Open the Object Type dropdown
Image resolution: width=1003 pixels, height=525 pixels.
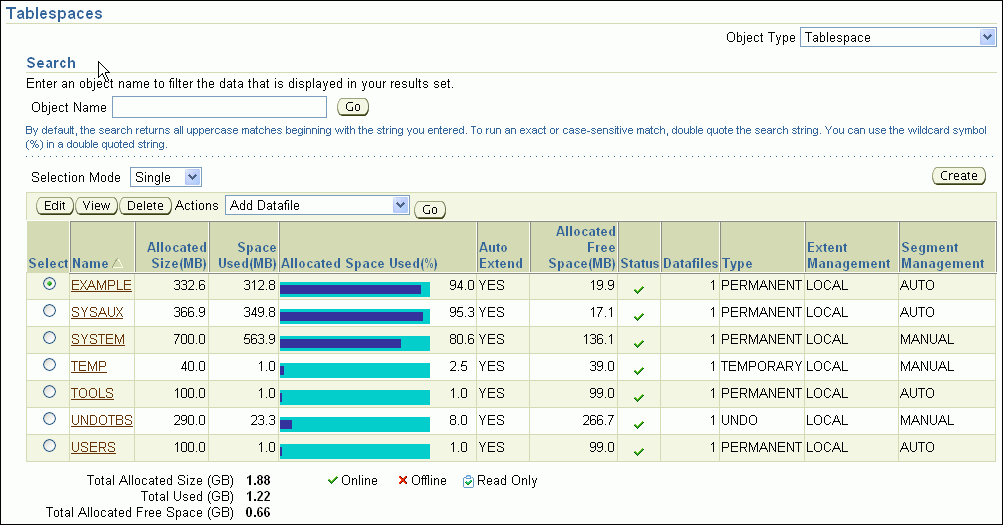click(897, 38)
